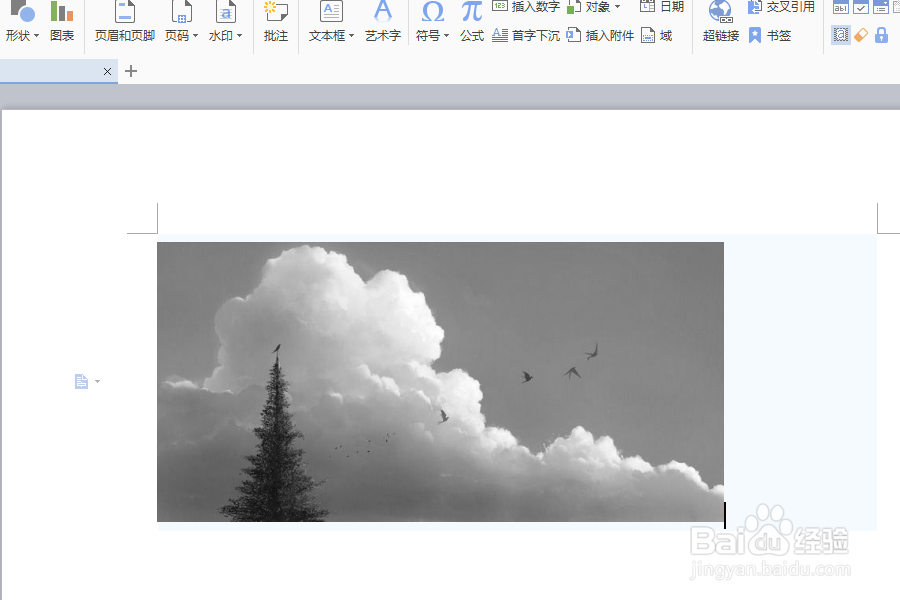
Task: Insert a 域 field
Action: click(x=657, y=36)
